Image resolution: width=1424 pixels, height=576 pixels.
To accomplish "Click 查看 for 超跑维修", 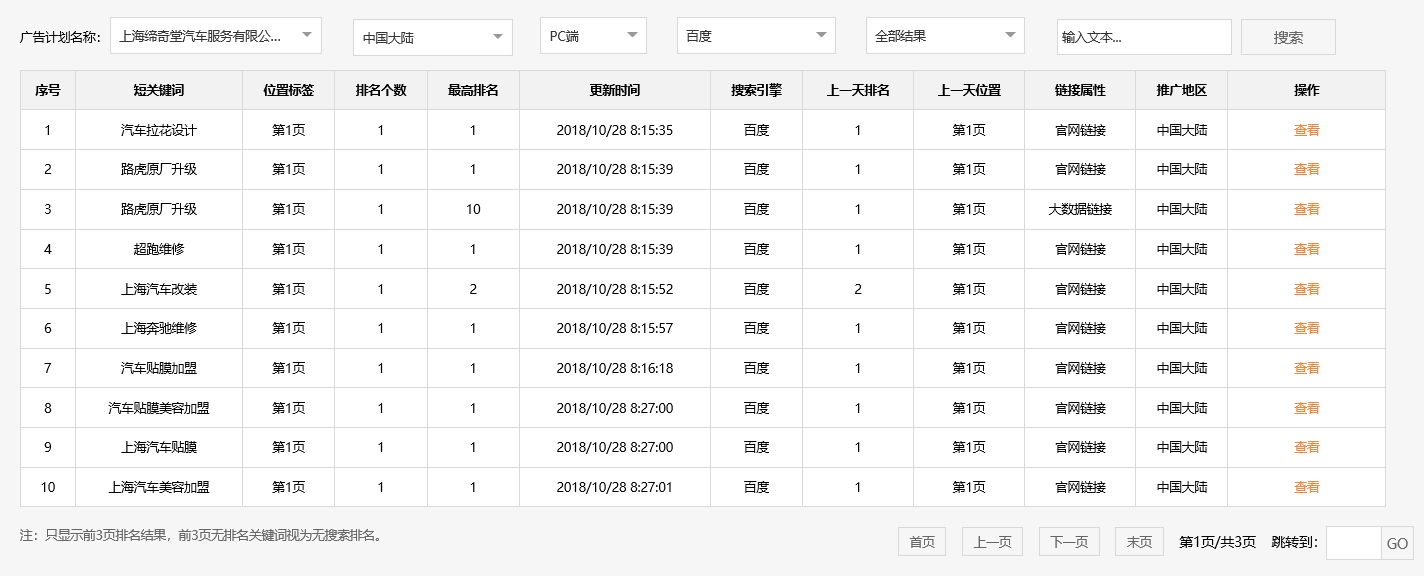I will coord(1307,249).
